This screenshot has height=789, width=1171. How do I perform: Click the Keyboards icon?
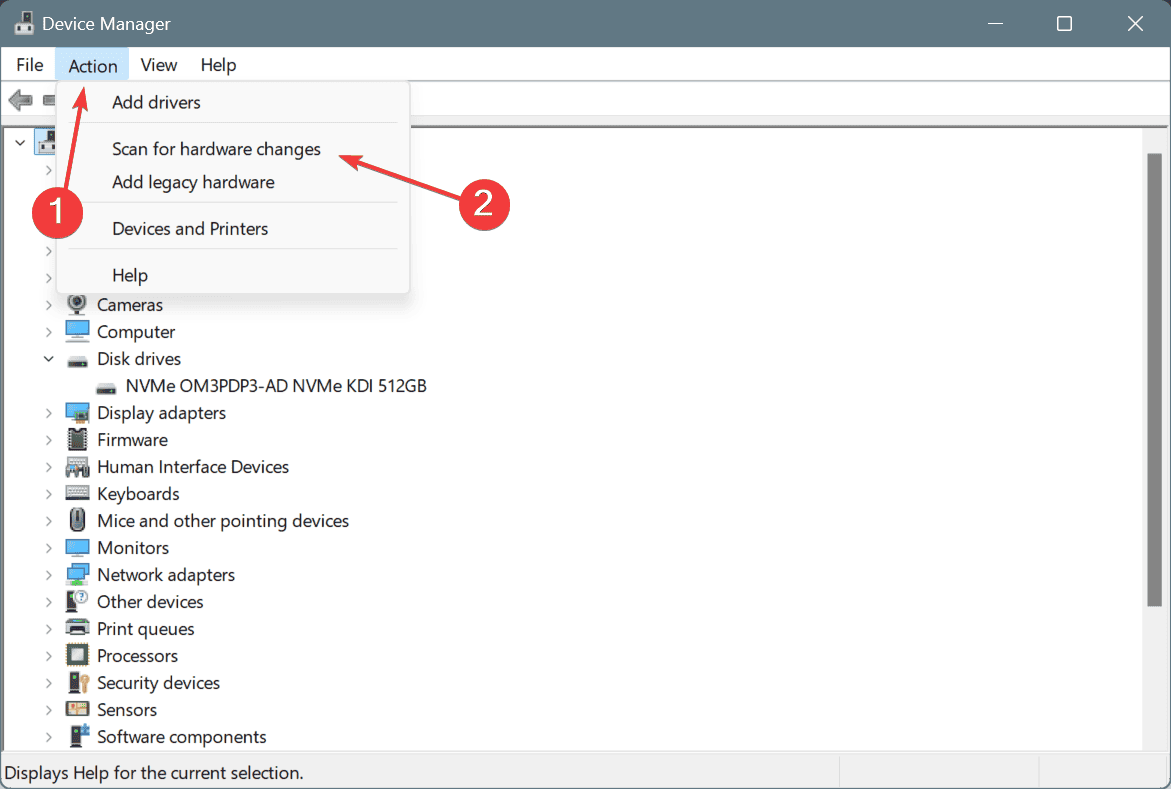click(77, 493)
